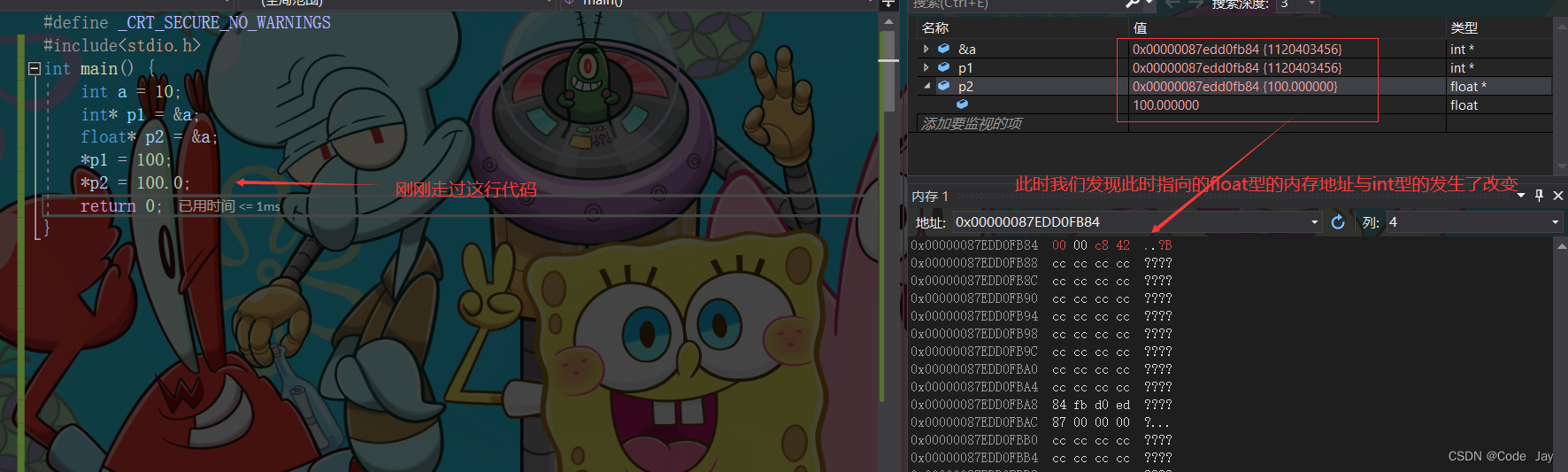Open the Memory 1 window options arrow
Image resolution: width=1568 pixels, height=472 pixels.
coord(1521,195)
